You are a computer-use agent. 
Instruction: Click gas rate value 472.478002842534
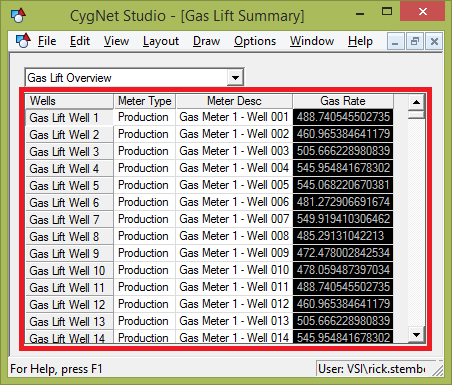(x=343, y=253)
